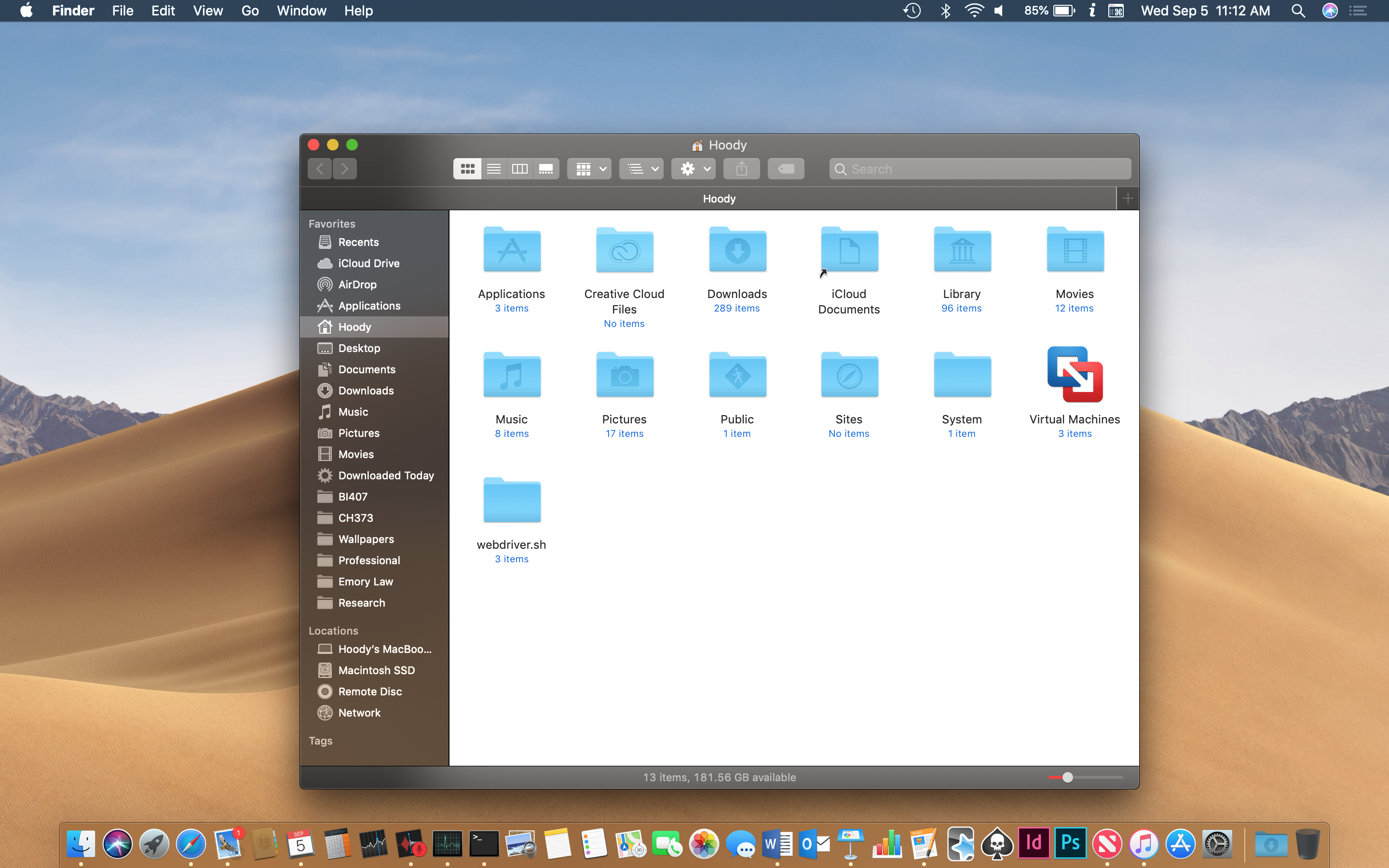Open Microsoft Word from the Dock
This screenshot has height=868, width=1389.
coord(777,844)
